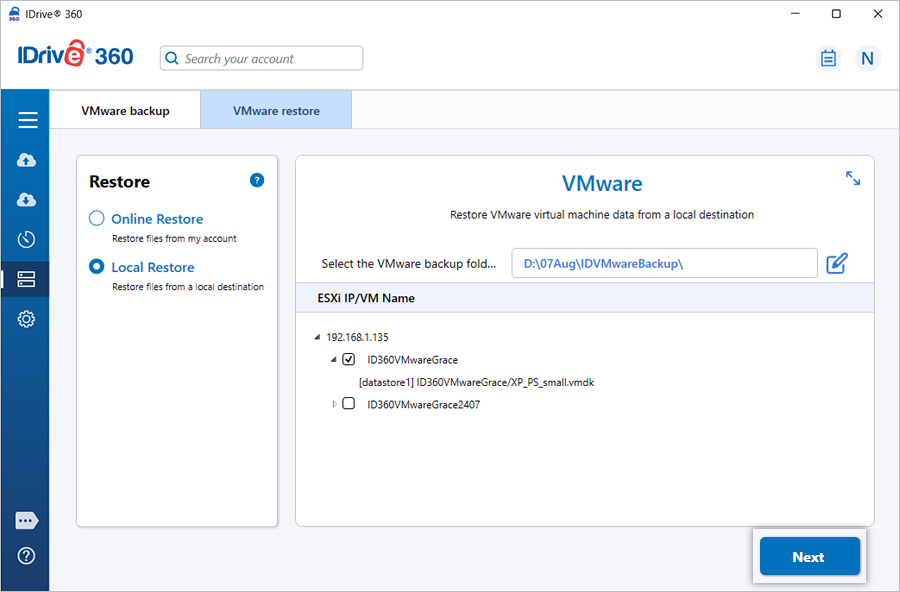Close the IDrive 360 window

[878, 14]
